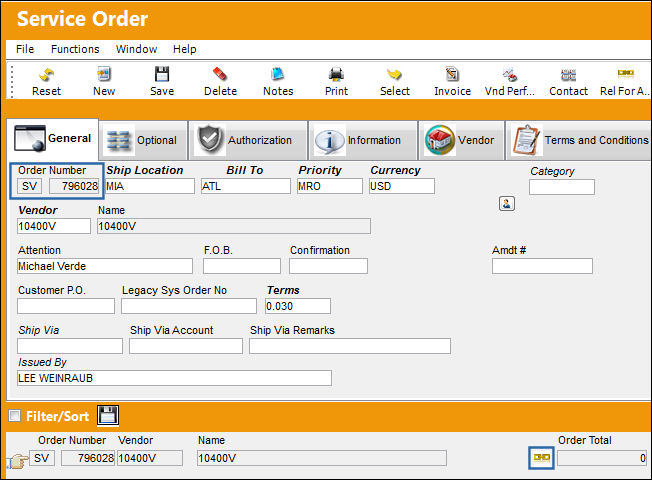Click the Currency field with USD
This screenshot has width=652, height=480.
402,186
